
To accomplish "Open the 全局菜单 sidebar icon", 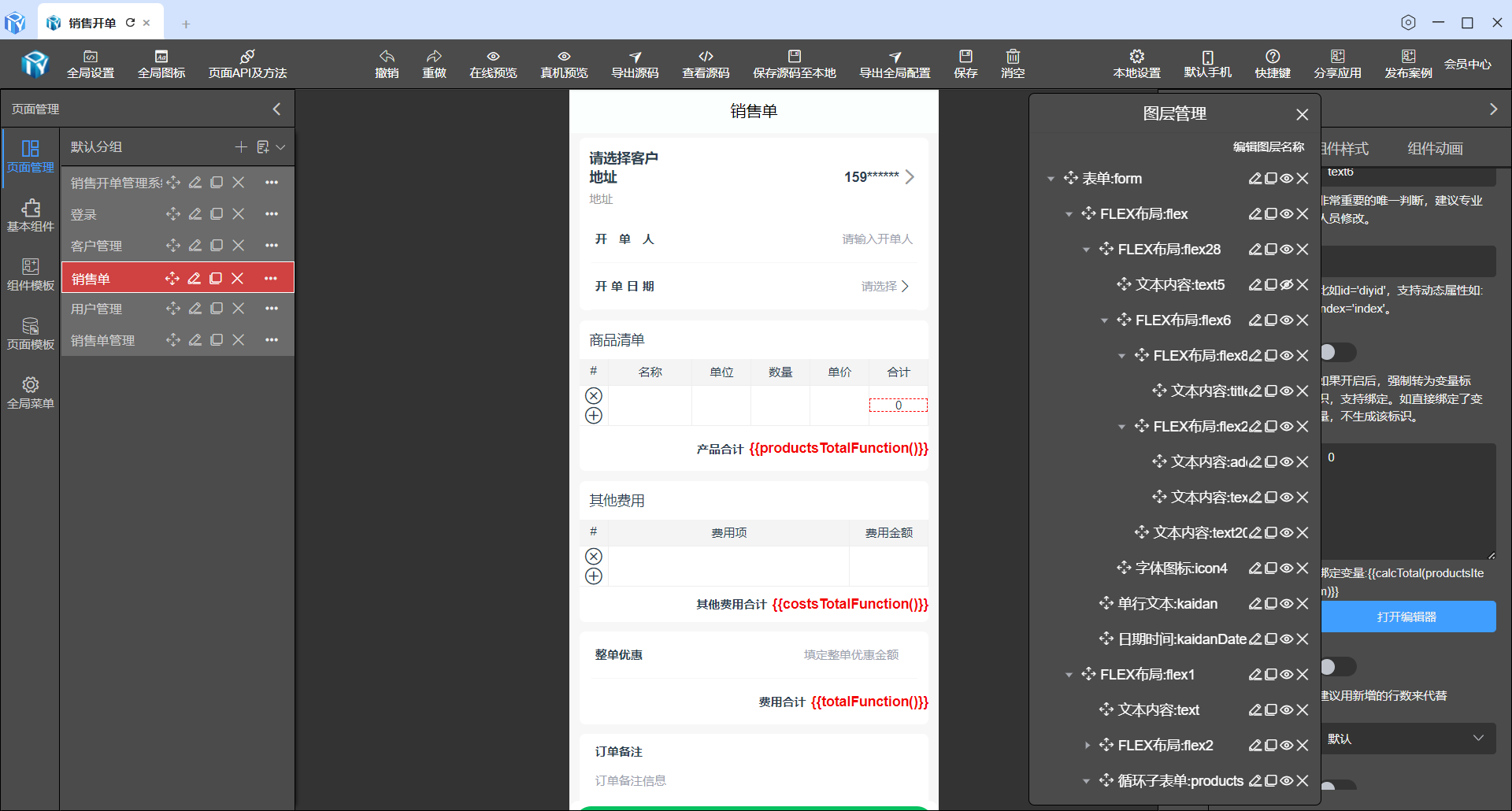I will click(30, 392).
